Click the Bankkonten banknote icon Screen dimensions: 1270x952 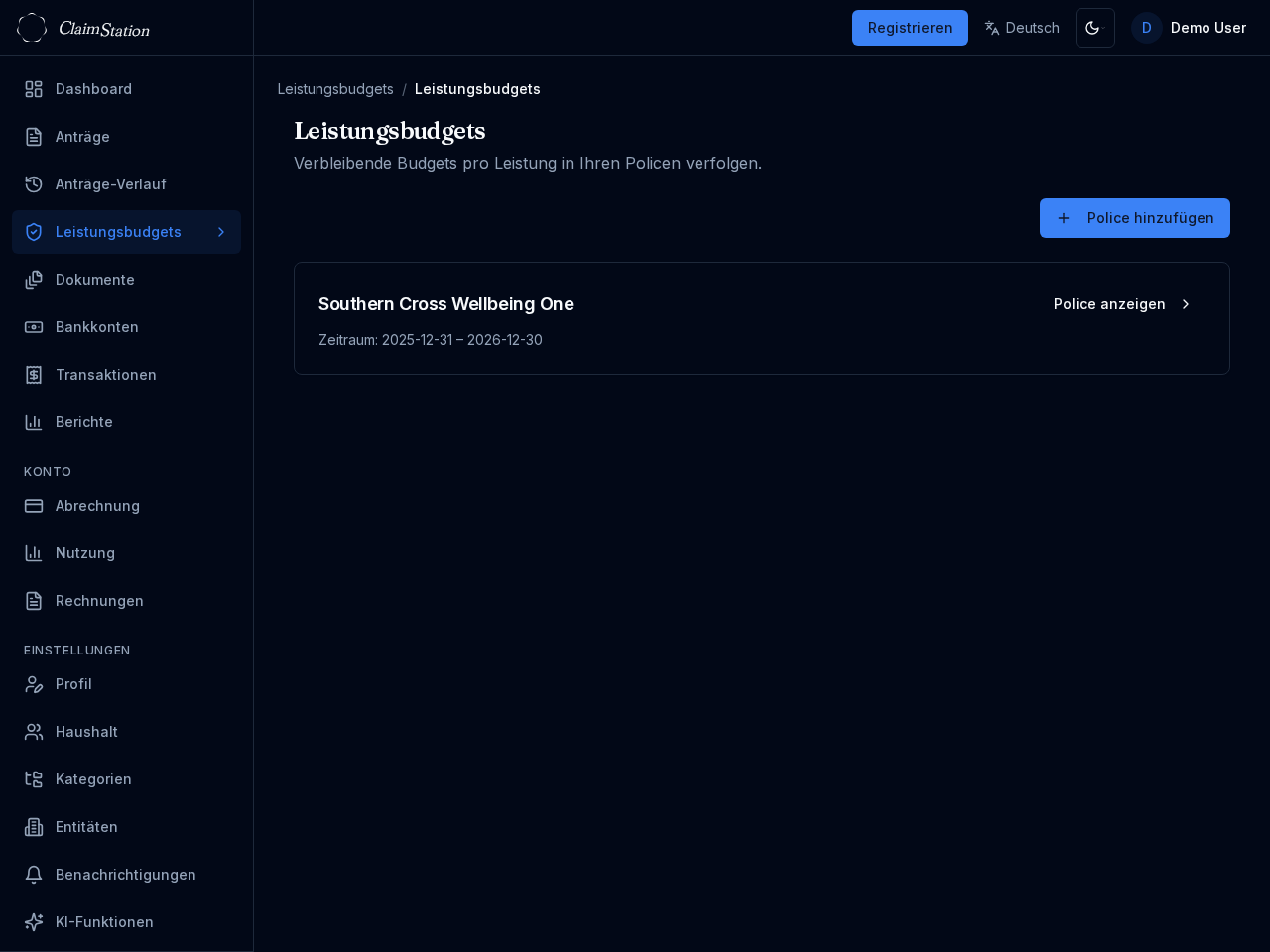click(x=34, y=327)
